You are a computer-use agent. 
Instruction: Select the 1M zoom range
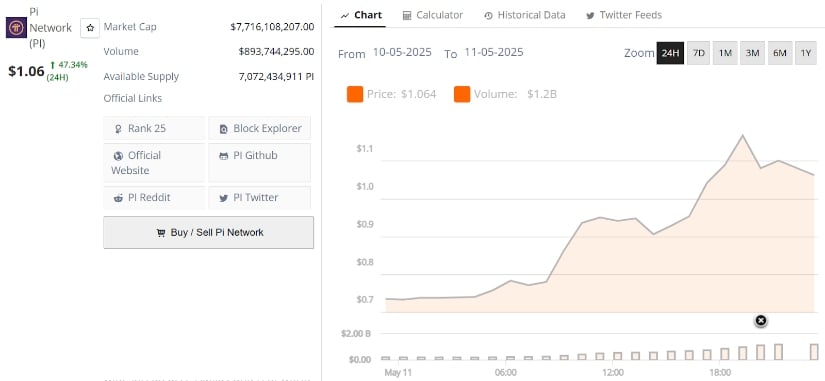click(725, 53)
